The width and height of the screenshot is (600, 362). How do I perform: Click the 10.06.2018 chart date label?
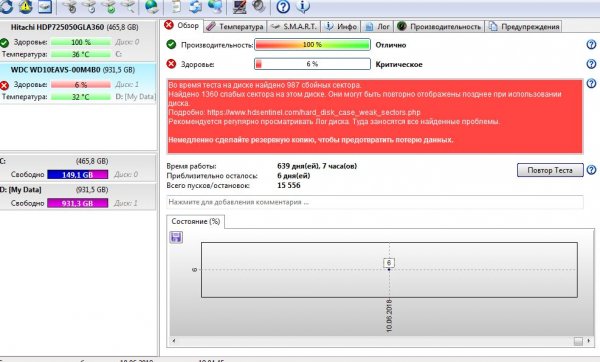tap(389, 316)
